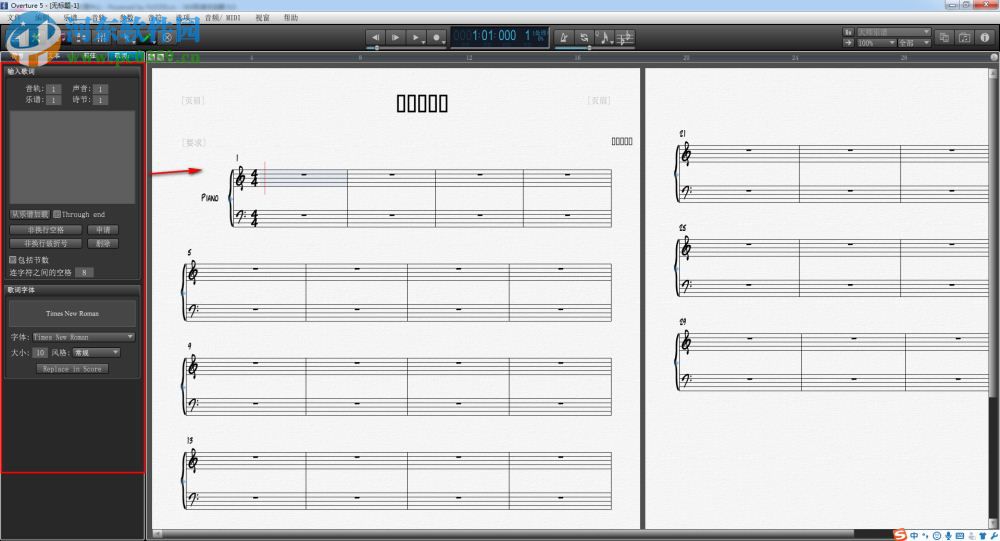The height and width of the screenshot is (541, 1000).
Task: Click the 乐谱 number field in lyrics panel
Action: (54, 100)
